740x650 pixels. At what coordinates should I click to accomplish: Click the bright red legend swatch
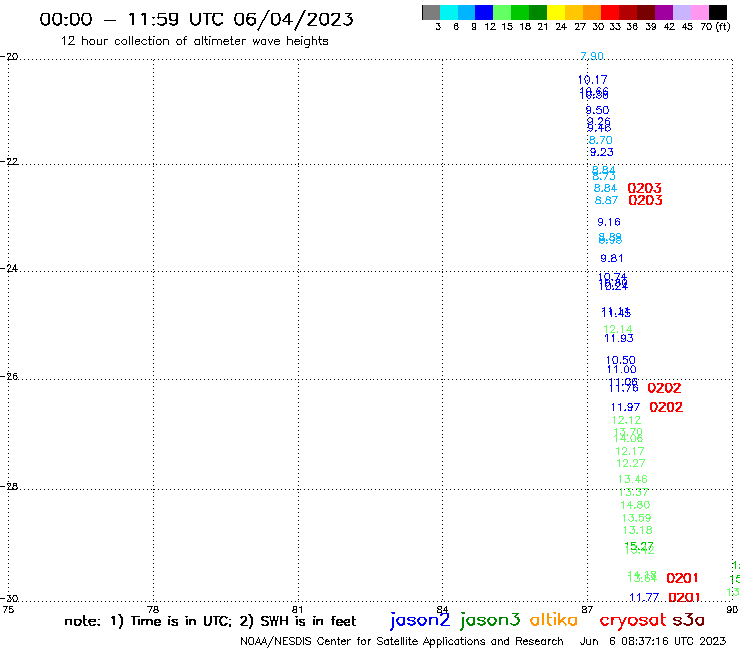pyautogui.click(x=610, y=12)
